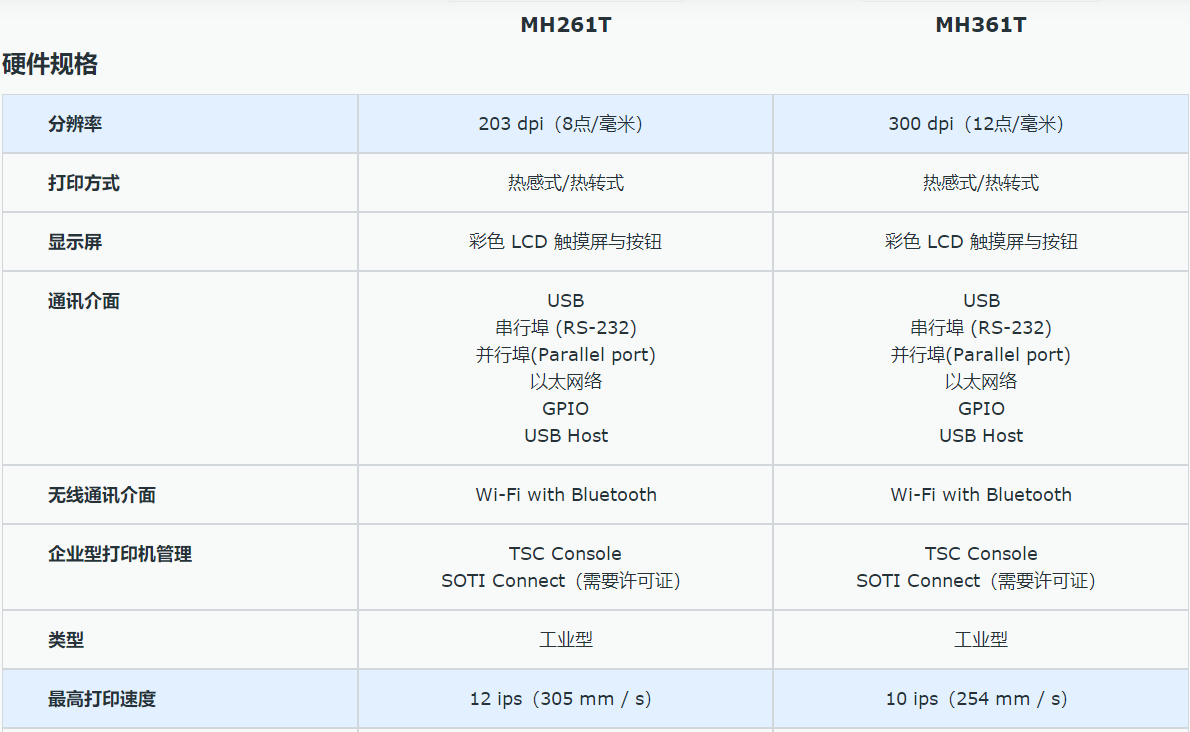Click SOTI Connect text under MH261T
The width and height of the screenshot is (1190, 732).
point(565,581)
